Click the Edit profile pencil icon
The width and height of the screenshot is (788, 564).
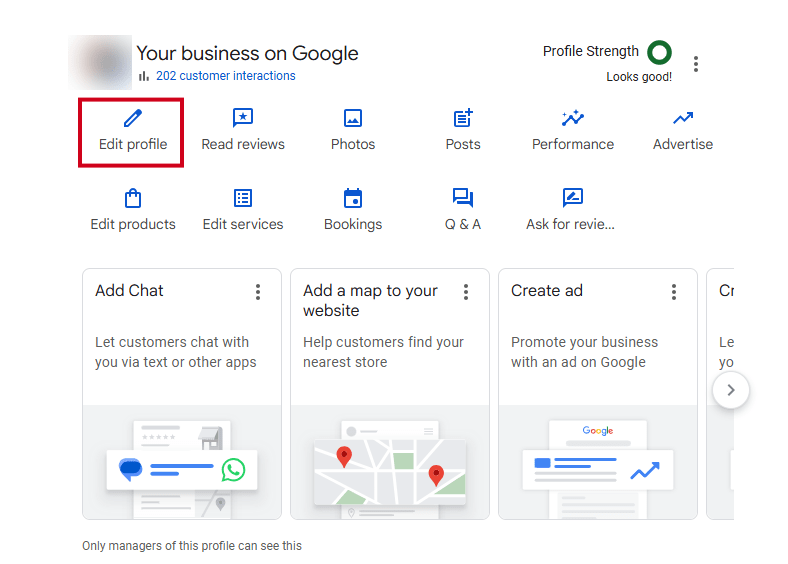pos(133,118)
